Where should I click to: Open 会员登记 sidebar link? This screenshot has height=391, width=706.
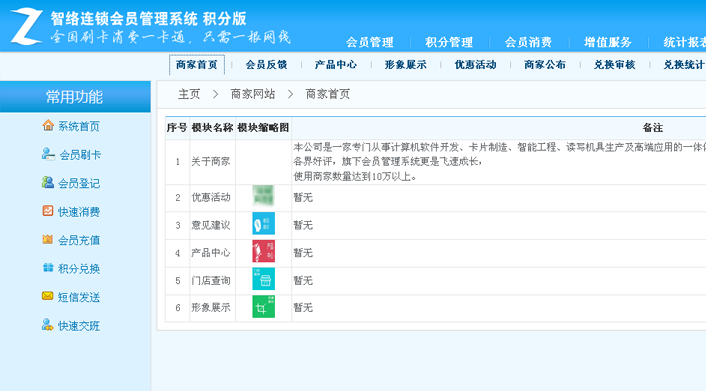(79, 183)
